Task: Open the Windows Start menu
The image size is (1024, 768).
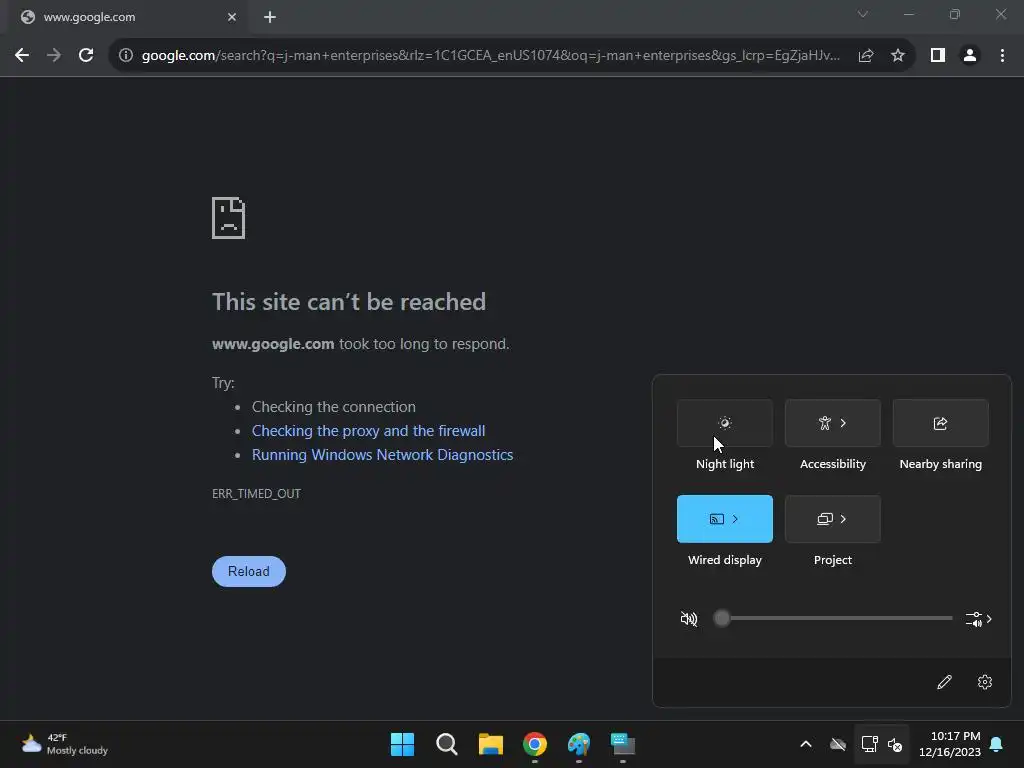Action: coord(402,744)
